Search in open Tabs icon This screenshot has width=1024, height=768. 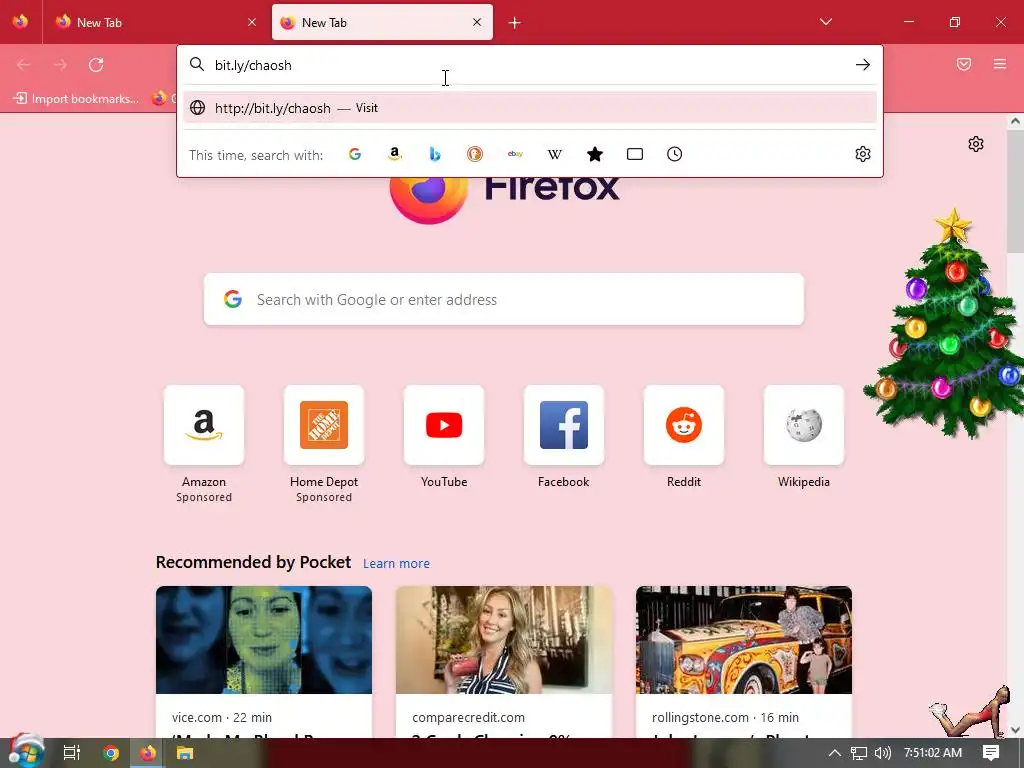pos(635,154)
